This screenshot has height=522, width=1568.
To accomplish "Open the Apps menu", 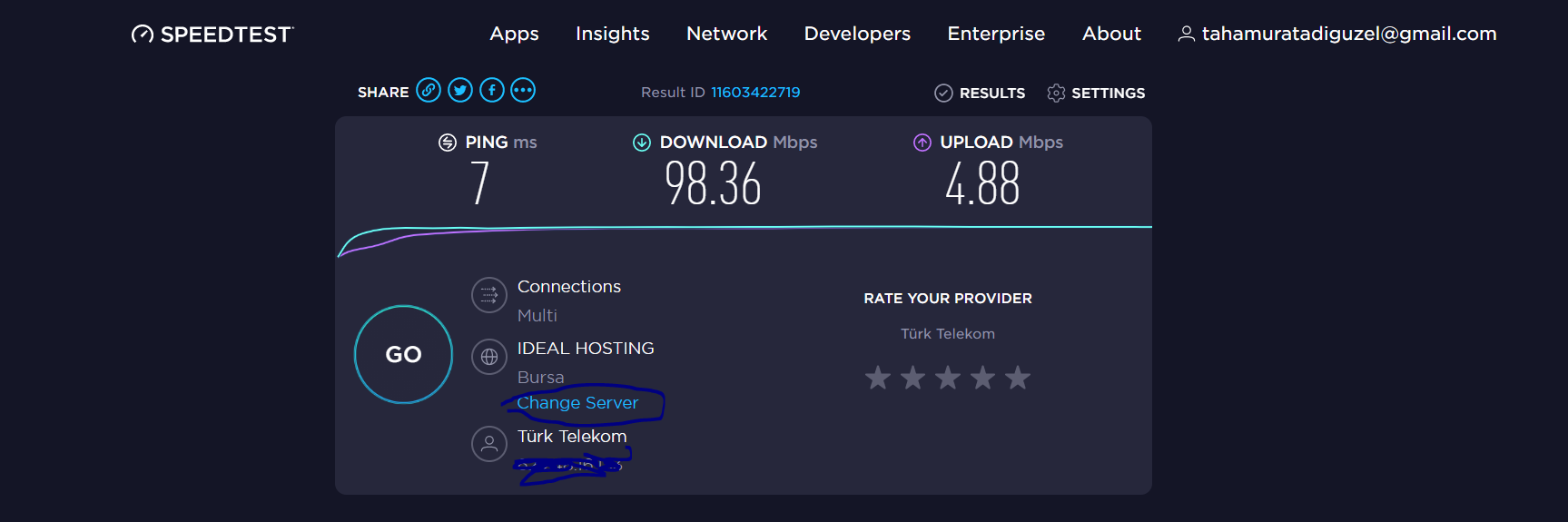I will point(514,34).
